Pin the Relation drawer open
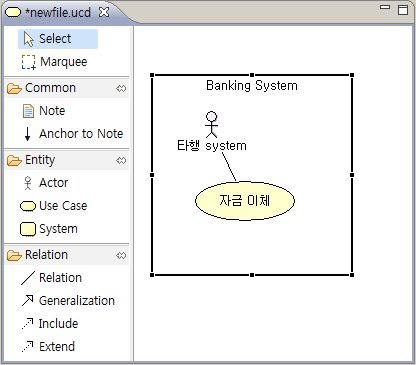Screen dimensions: 416x365 pyautogui.click(x=121, y=255)
